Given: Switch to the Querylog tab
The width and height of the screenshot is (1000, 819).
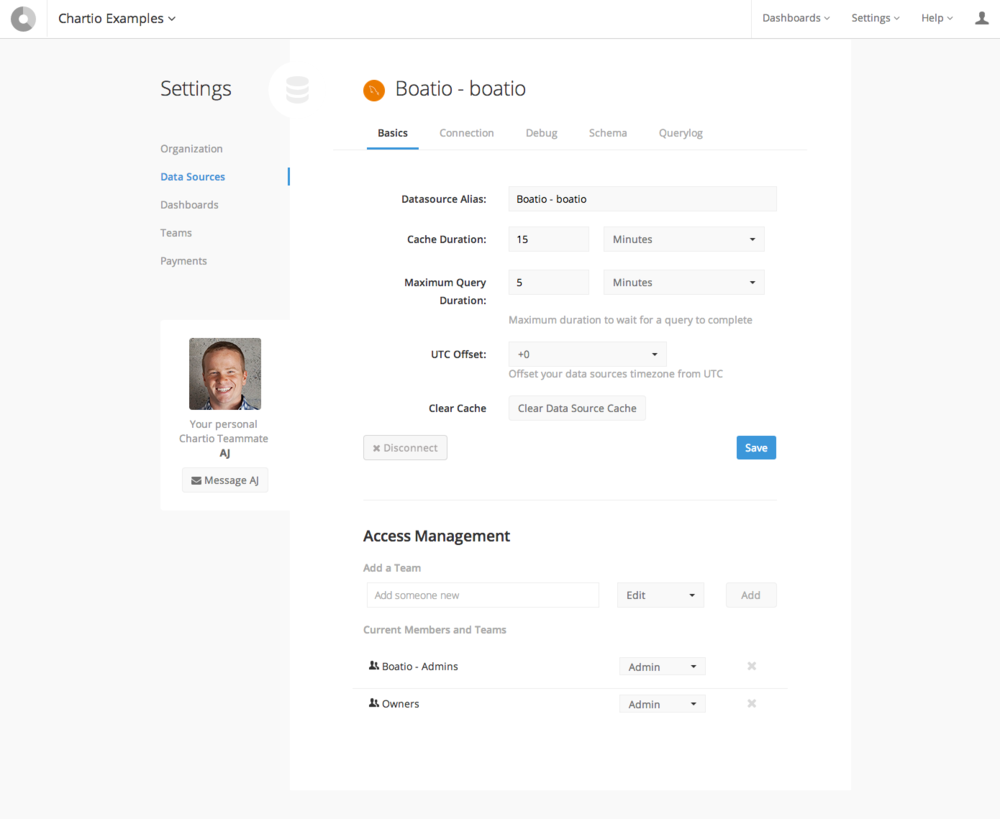Looking at the screenshot, I should pos(680,133).
